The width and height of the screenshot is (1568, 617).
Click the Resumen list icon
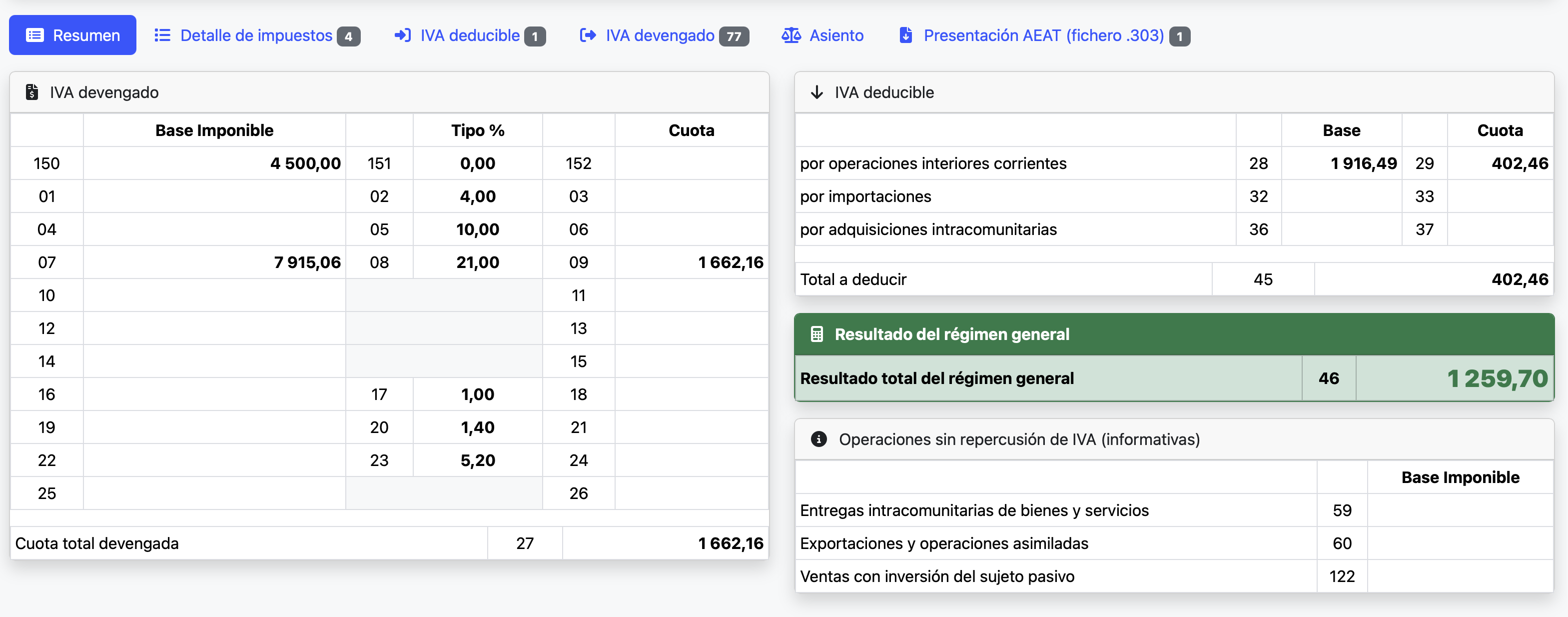pyautogui.click(x=34, y=35)
